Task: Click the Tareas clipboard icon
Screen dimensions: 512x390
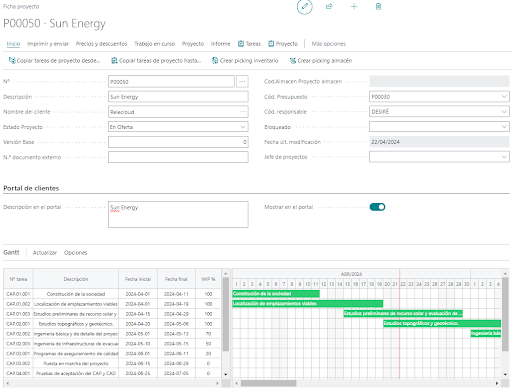Action: coord(241,44)
